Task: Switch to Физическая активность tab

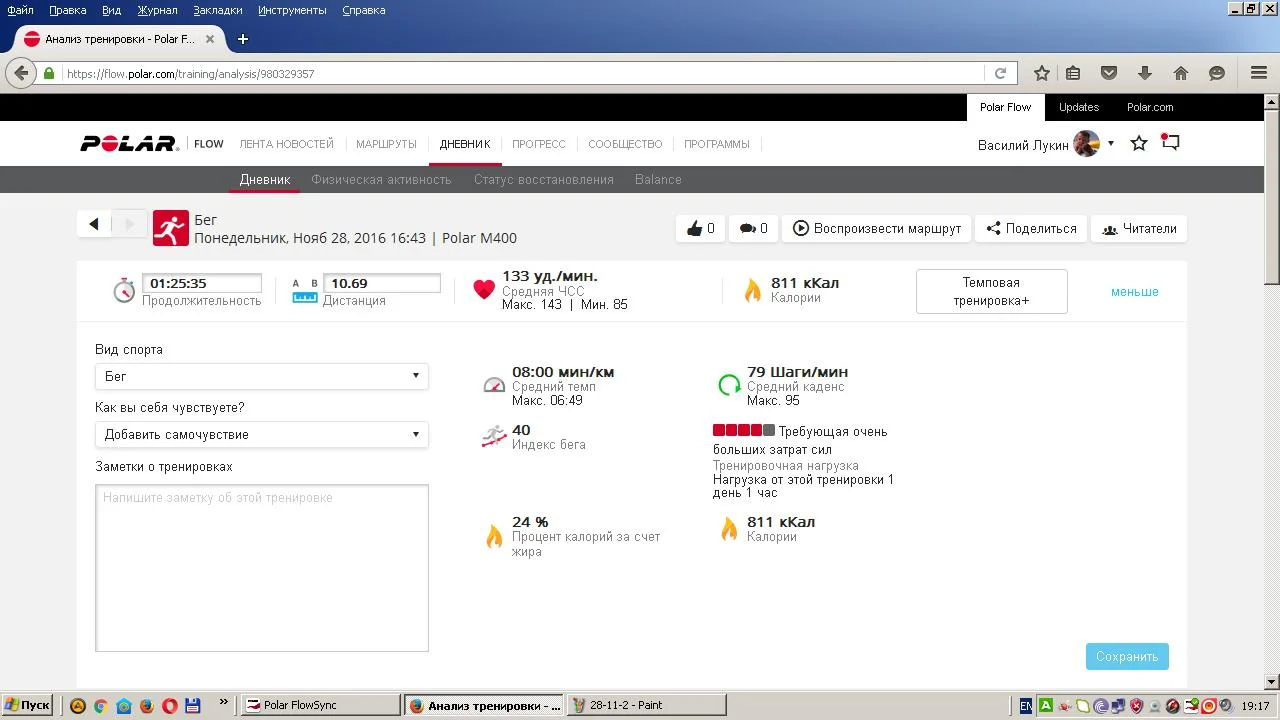Action: [381, 180]
